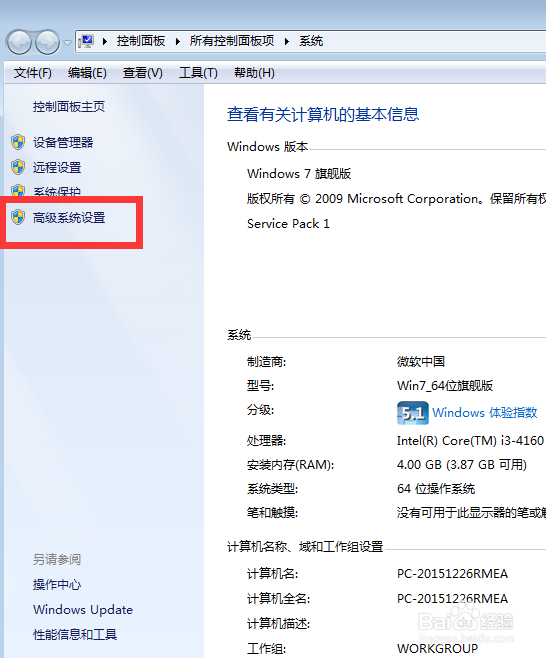Click manufacturer value 微软中国

point(421,361)
